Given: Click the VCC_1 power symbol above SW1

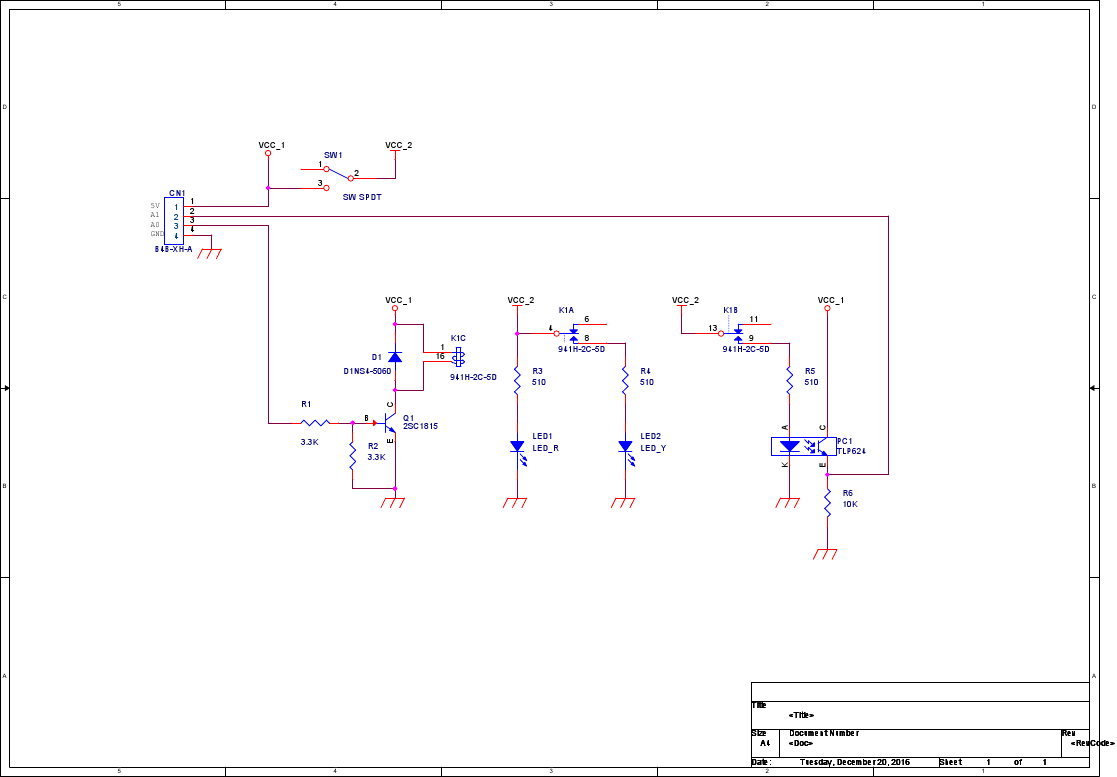Looking at the screenshot, I should pos(268,150).
